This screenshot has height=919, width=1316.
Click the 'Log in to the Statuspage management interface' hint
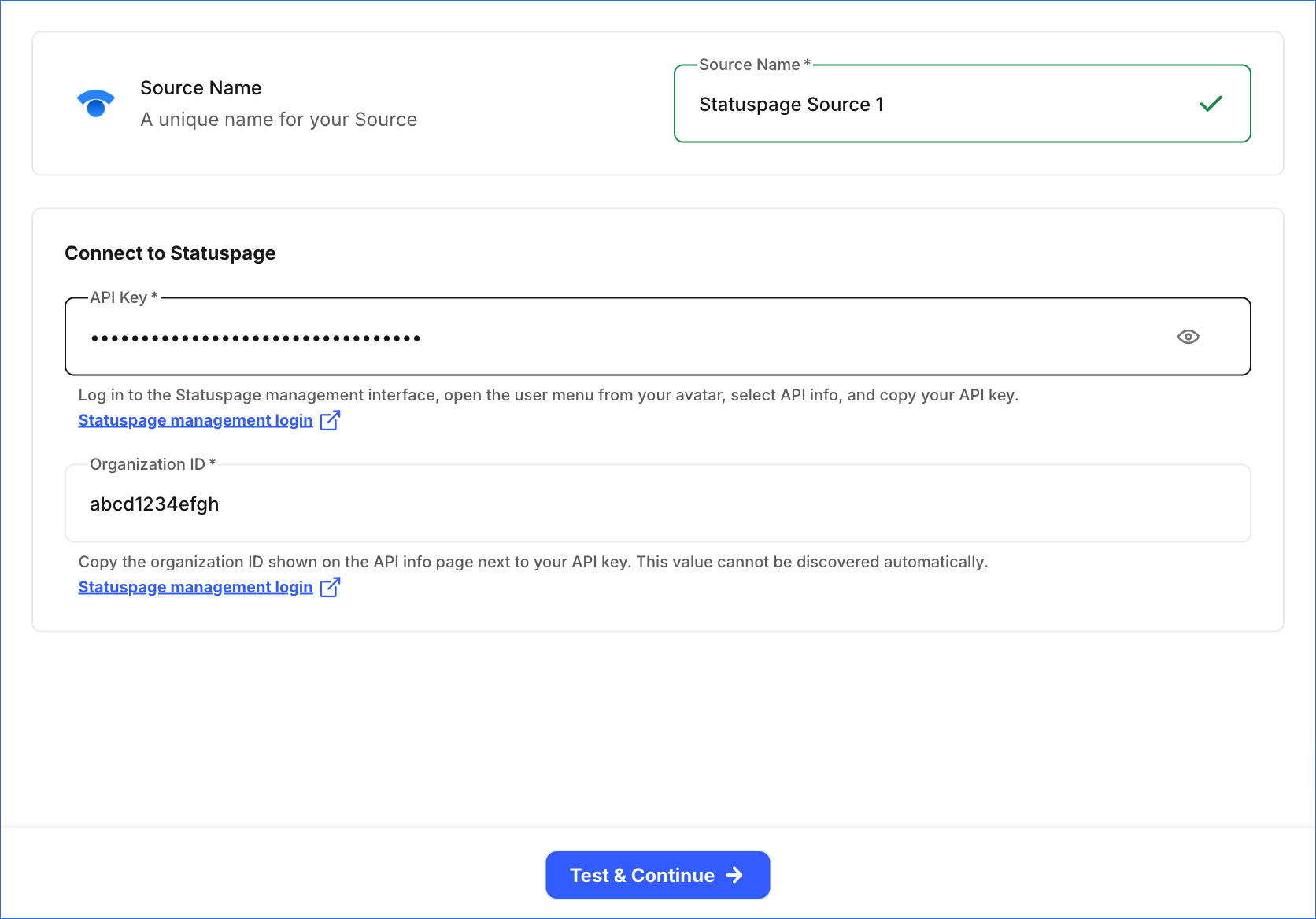click(548, 395)
